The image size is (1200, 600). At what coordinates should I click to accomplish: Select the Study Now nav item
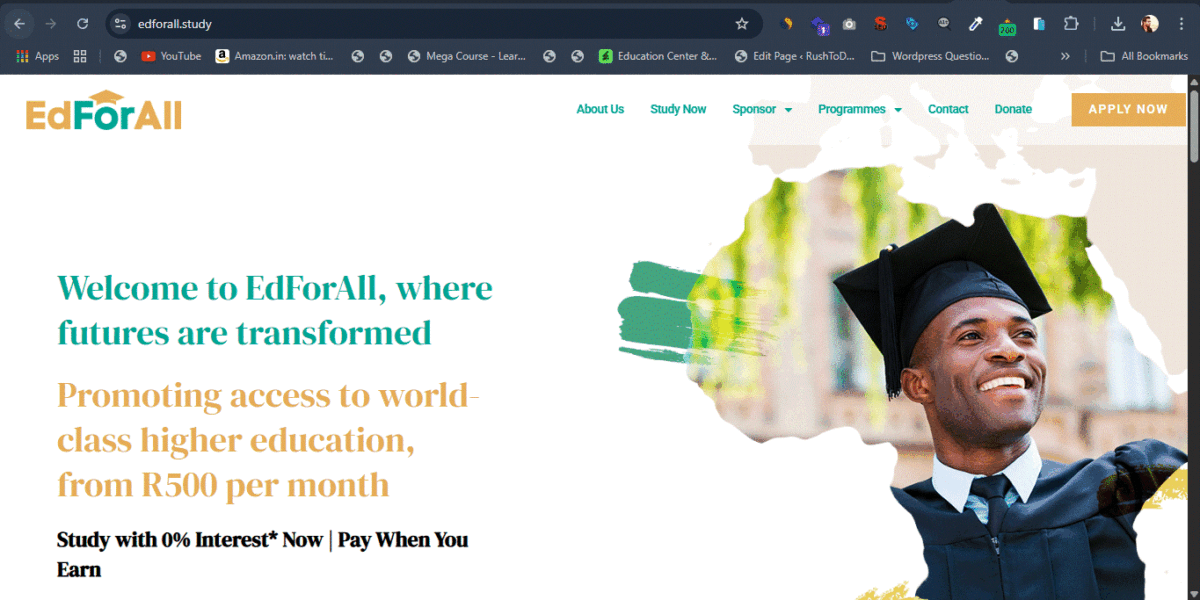point(678,109)
